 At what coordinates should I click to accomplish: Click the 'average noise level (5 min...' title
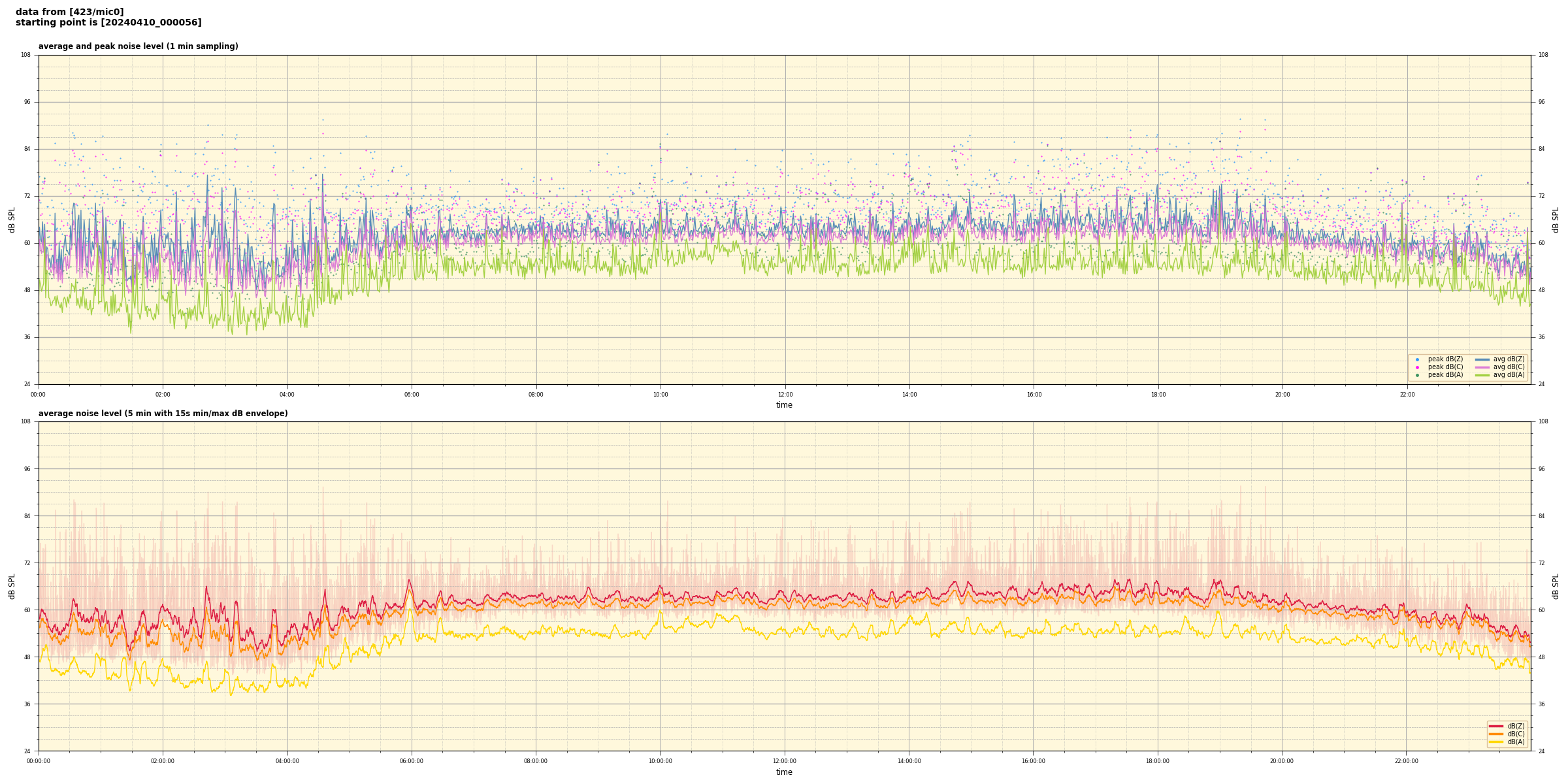(163, 414)
